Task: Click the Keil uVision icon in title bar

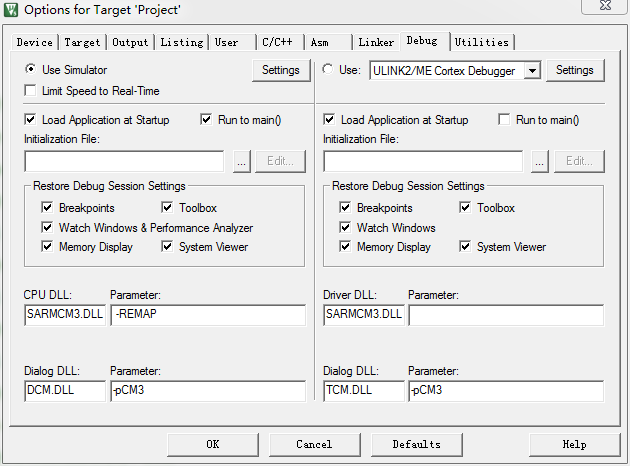Action: tap(11, 10)
